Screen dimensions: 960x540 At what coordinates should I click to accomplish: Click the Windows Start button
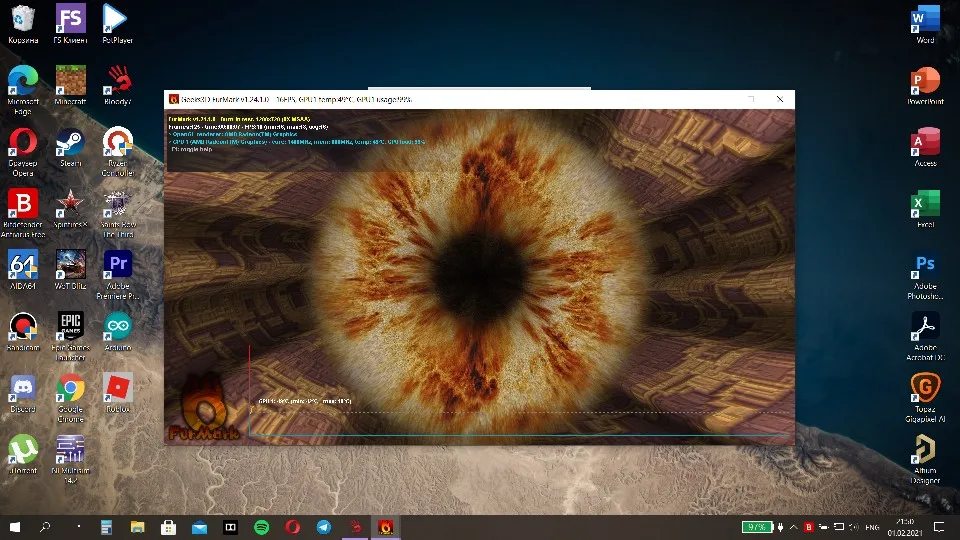(15, 527)
